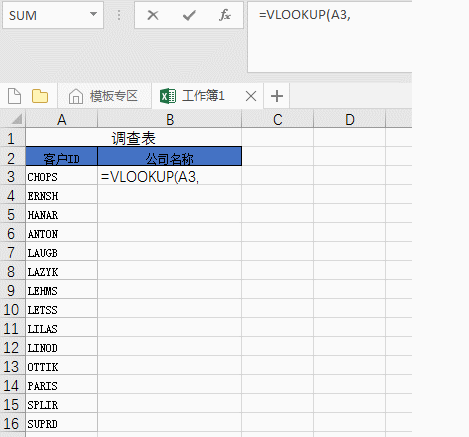Select row 13 header
Screen dimensions: 469x437
pyautogui.click(x=13, y=366)
